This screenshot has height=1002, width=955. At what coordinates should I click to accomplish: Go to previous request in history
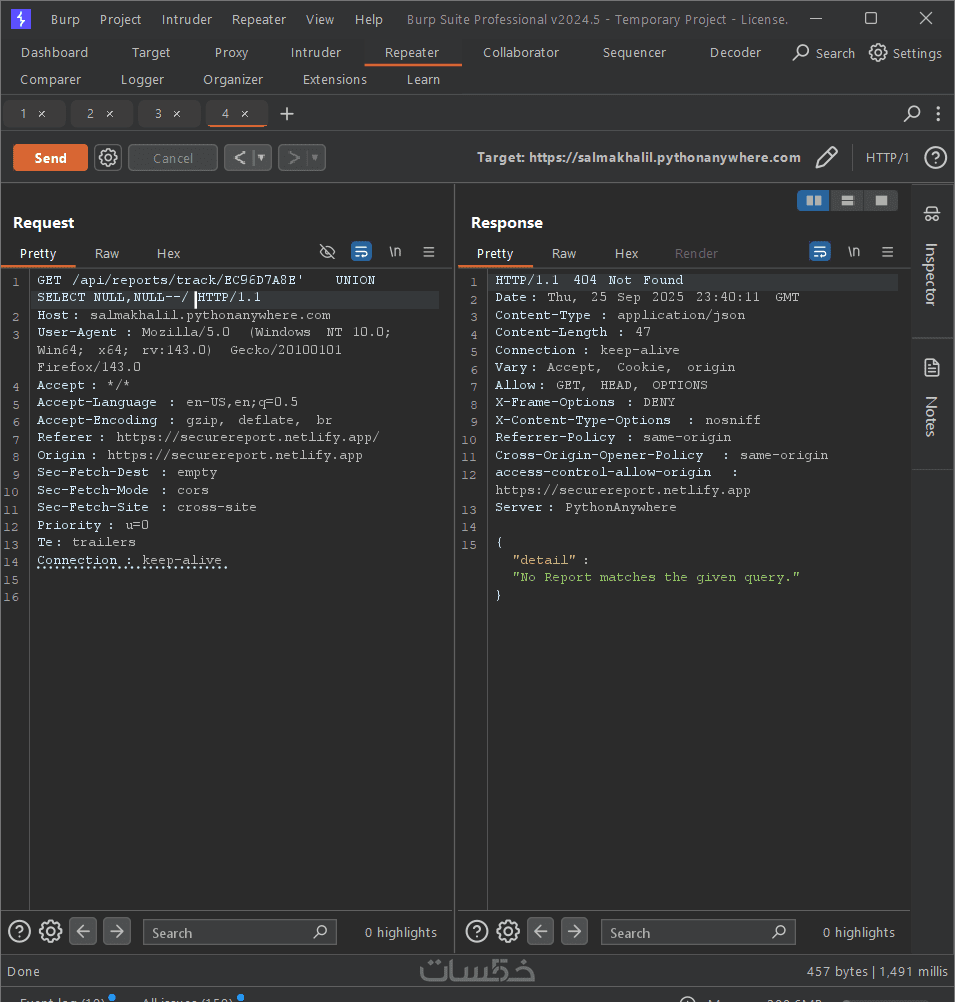(240, 158)
